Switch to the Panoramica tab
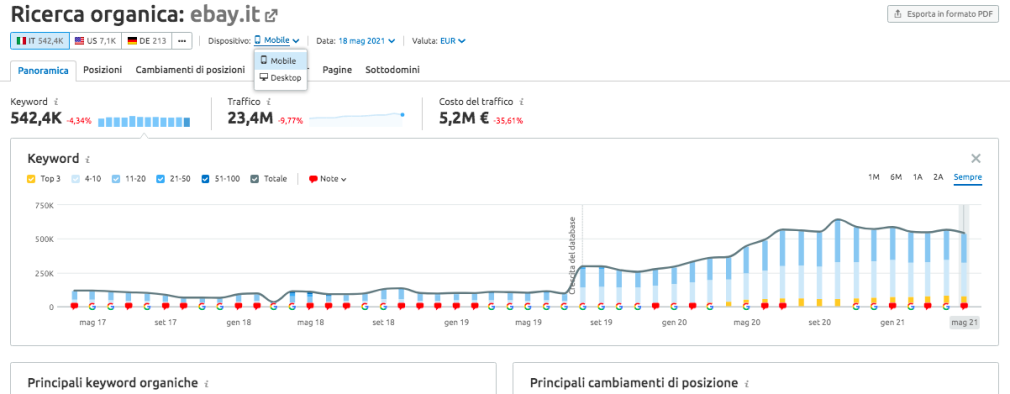The height and width of the screenshot is (394, 1010). [43, 71]
